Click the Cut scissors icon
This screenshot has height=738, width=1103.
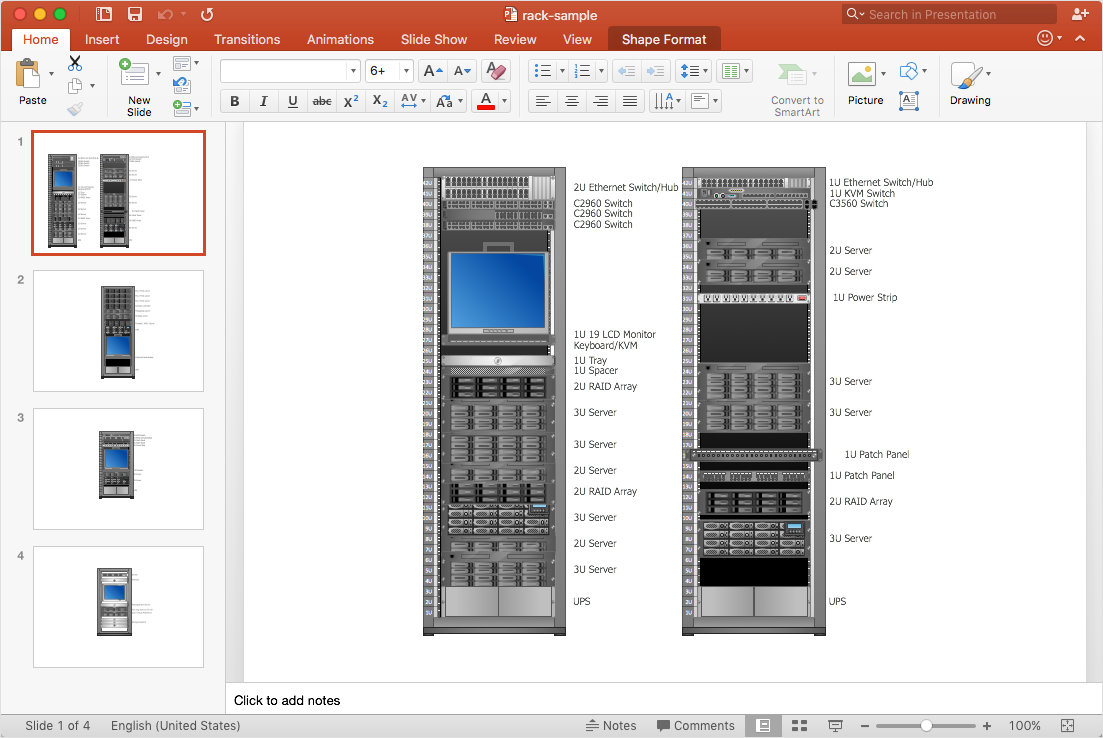75,63
